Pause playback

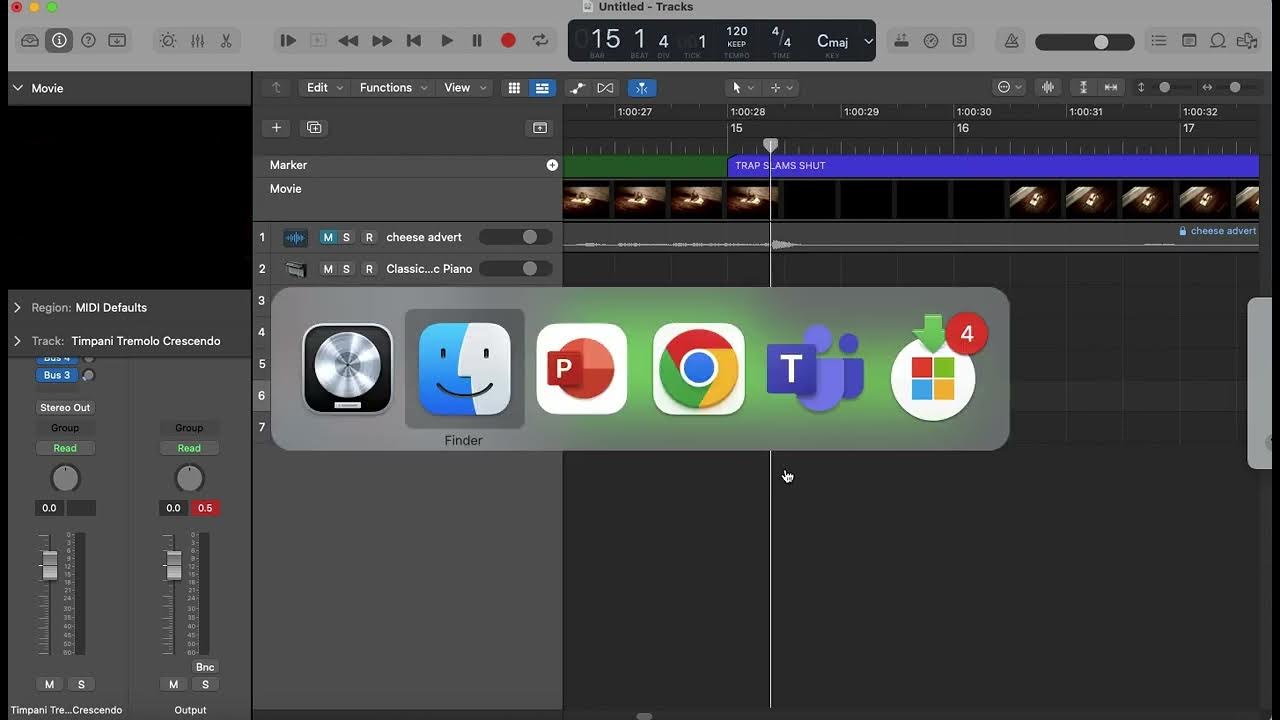(477, 41)
